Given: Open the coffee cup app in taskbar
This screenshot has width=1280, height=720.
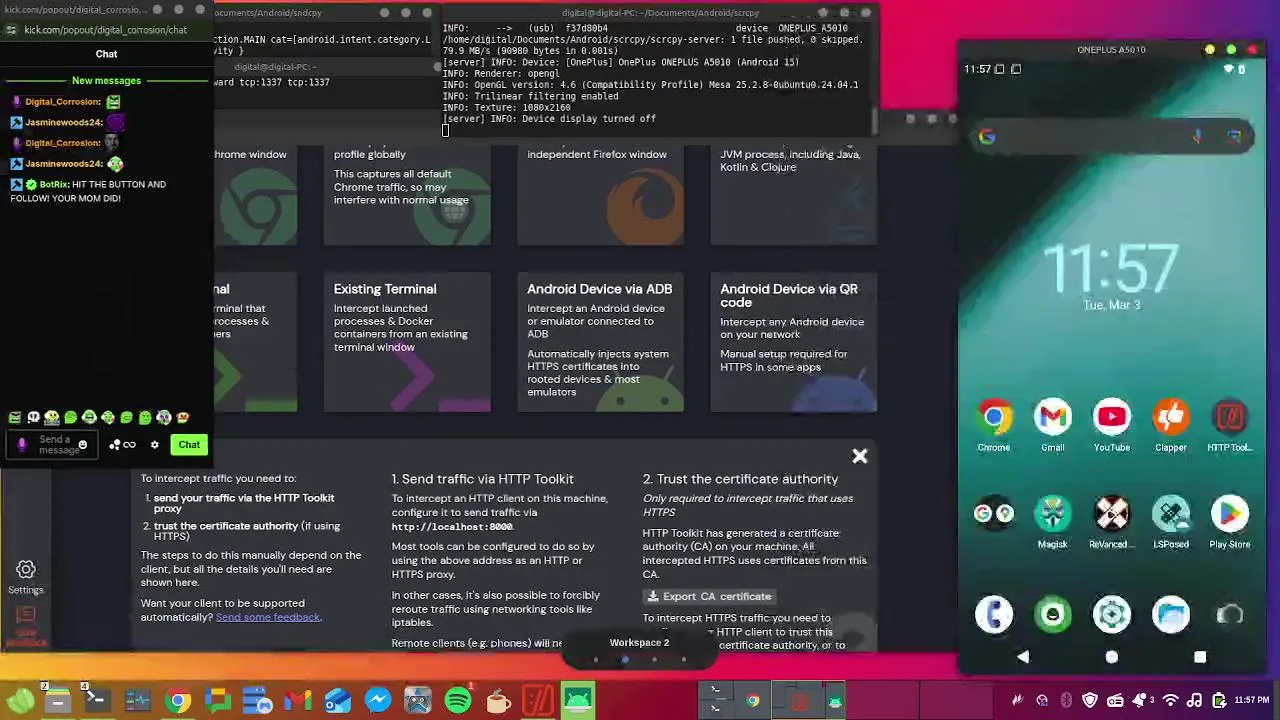Looking at the screenshot, I should pos(498,701).
